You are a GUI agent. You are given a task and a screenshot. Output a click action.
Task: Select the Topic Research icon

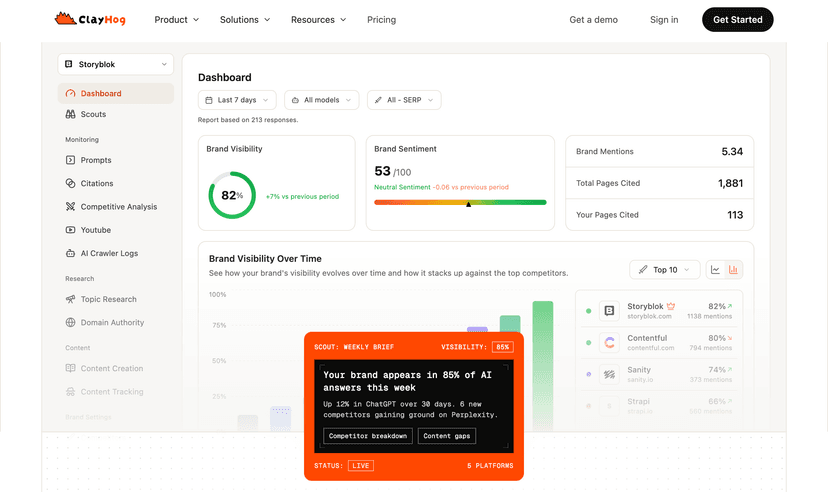click(x=70, y=299)
